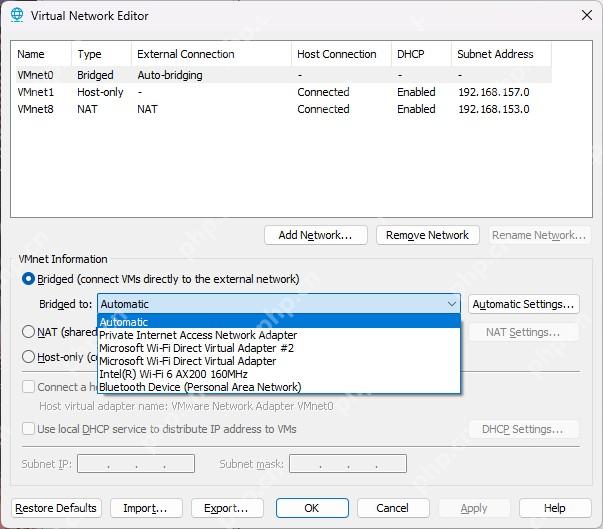
Task: Open DHCP Settings button
Action: [x=523, y=429]
